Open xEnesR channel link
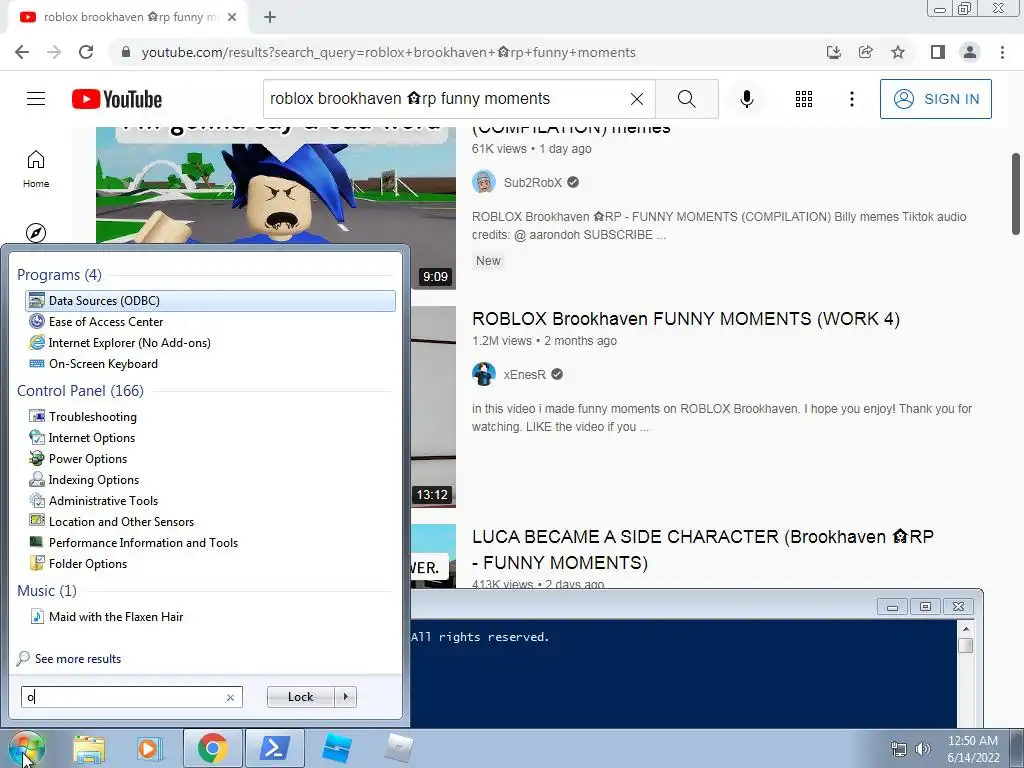The height and width of the screenshot is (768, 1024). [x=524, y=374]
